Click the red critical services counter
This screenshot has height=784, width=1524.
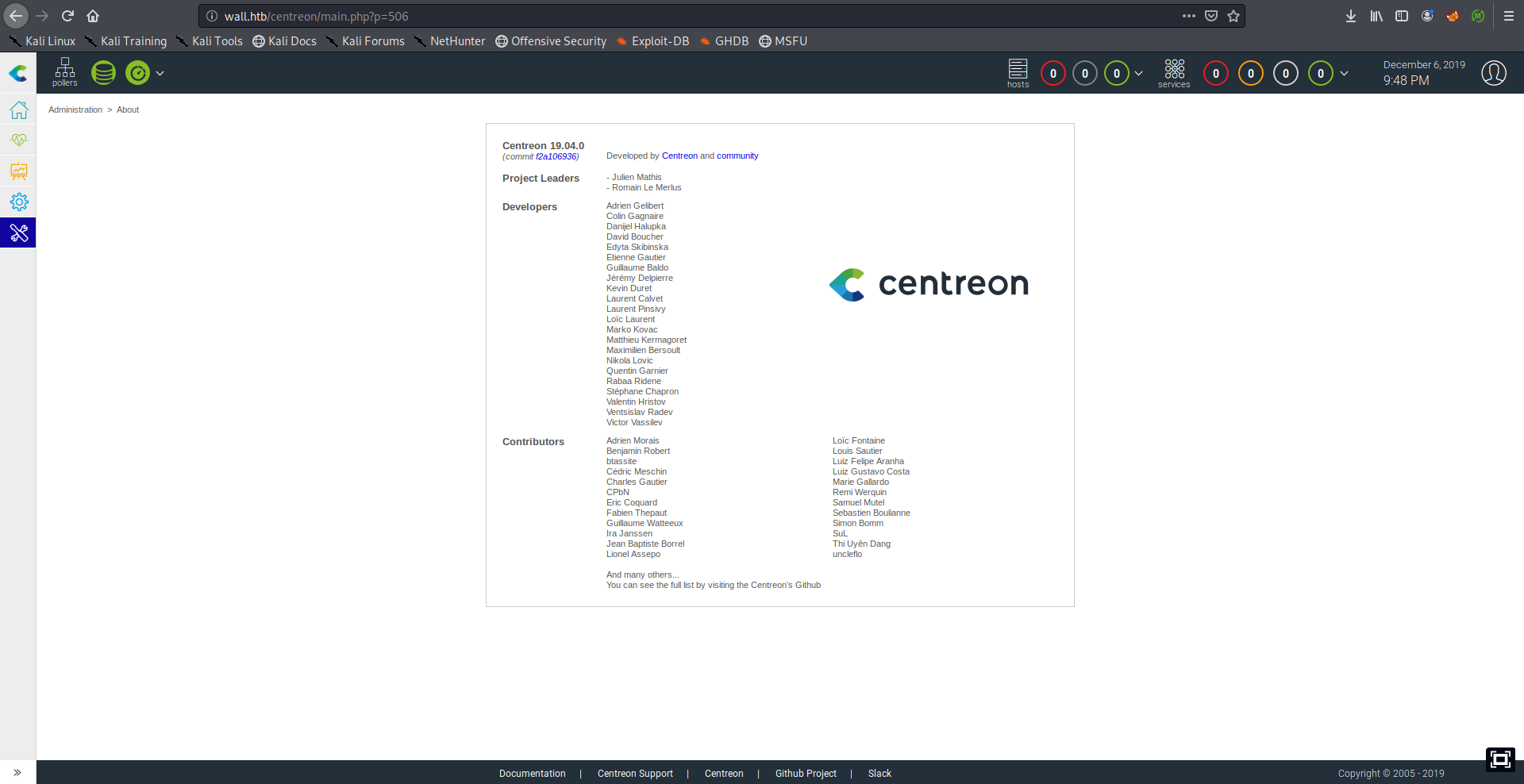tap(1215, 74)
